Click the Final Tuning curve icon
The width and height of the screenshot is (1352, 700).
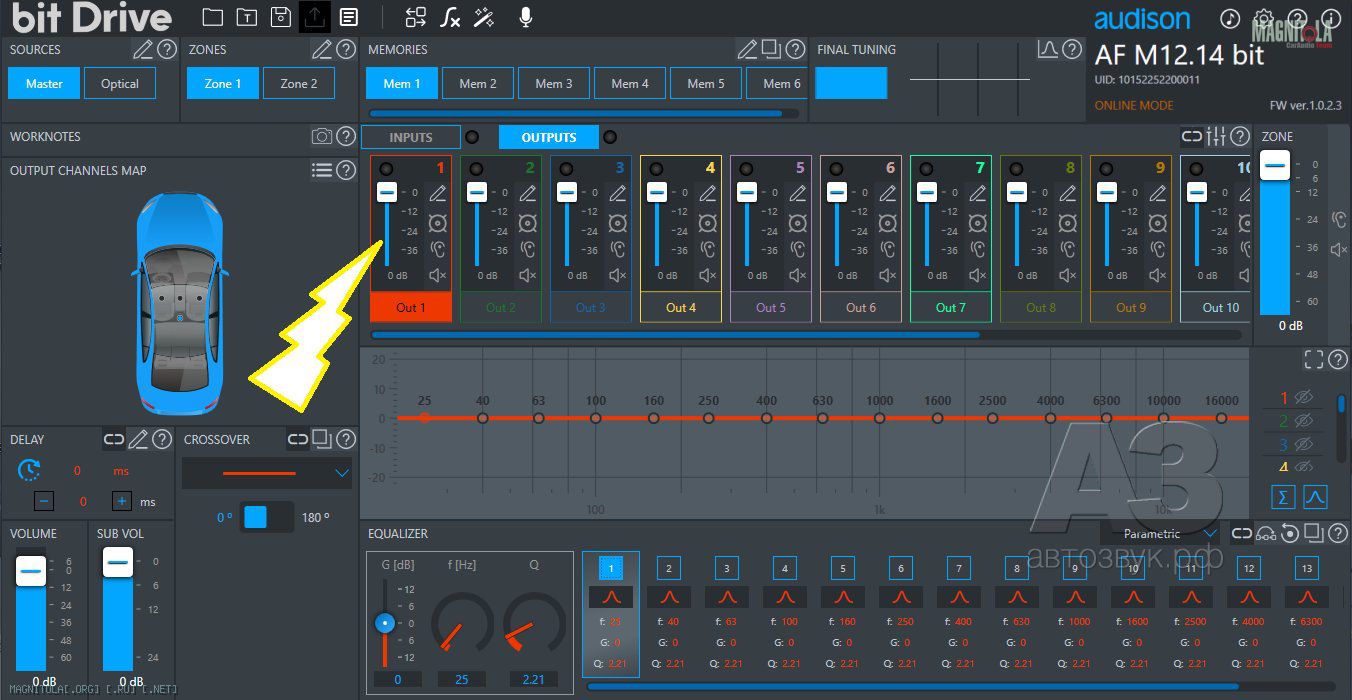tap(1047, 49)
